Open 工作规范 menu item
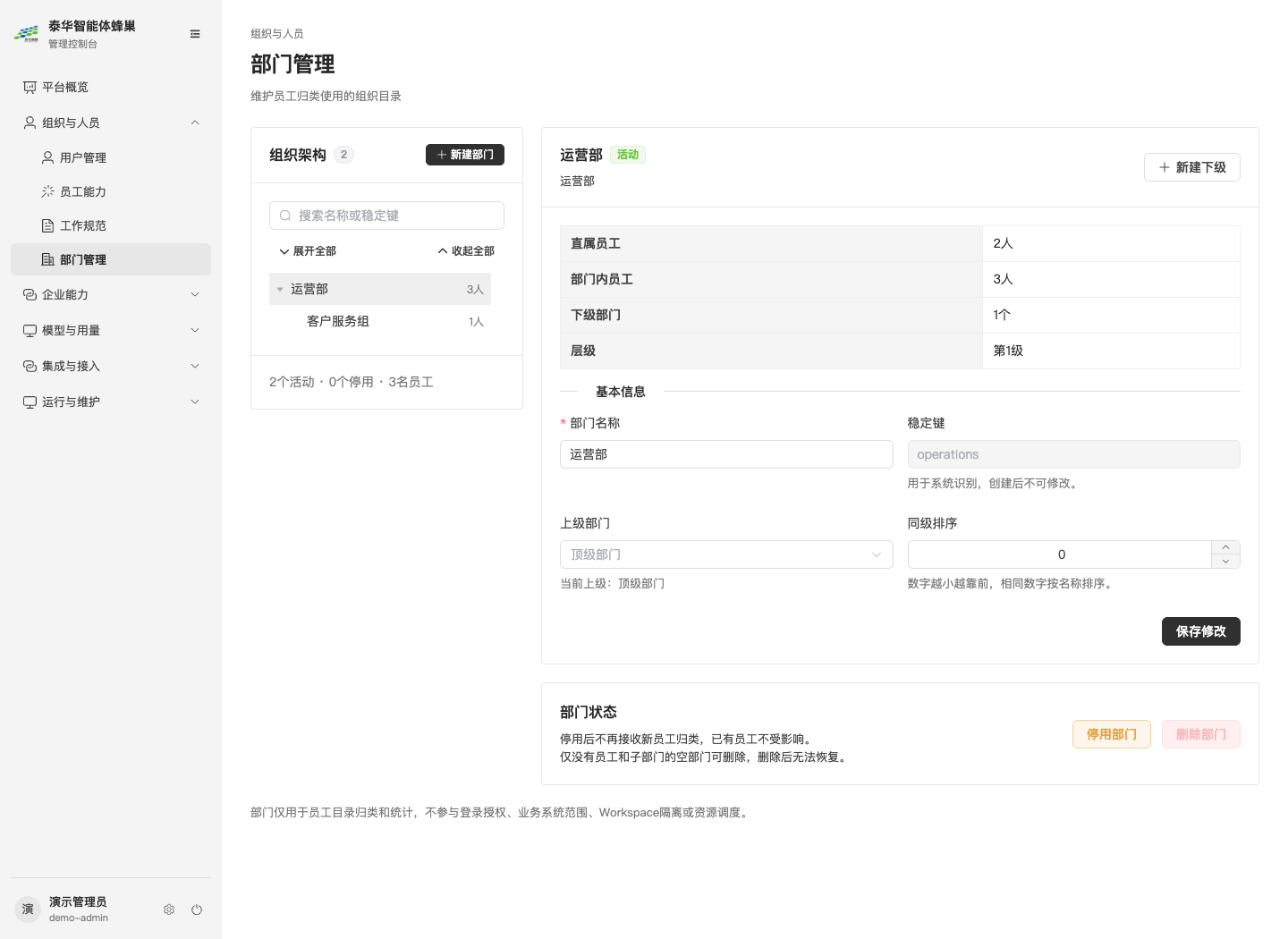 click(111, 225)
